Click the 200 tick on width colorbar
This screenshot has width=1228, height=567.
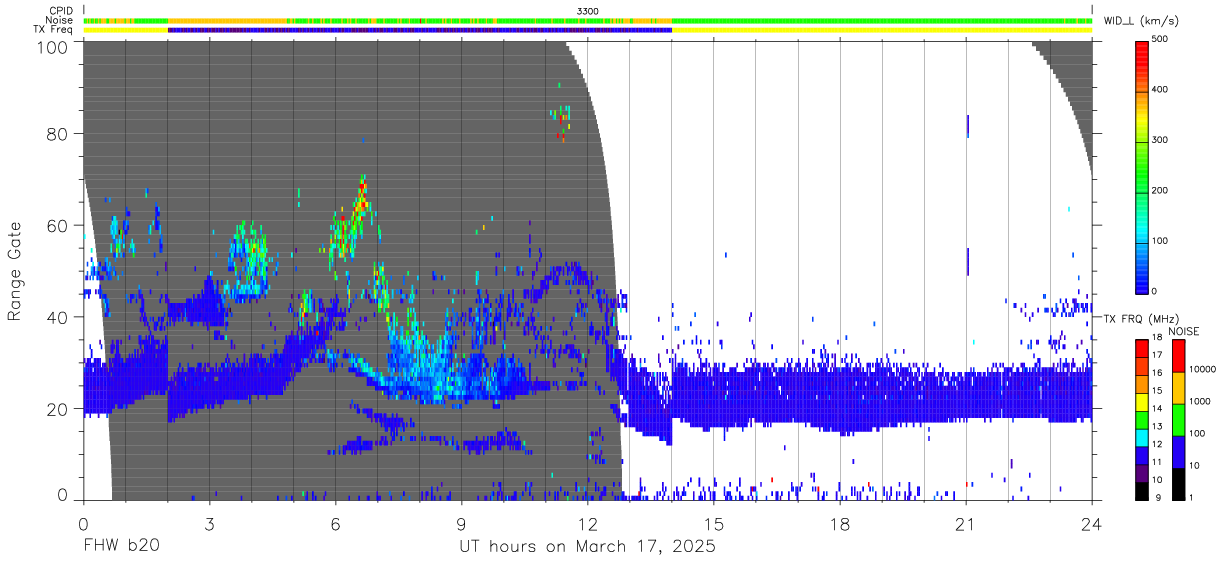tap(1161, 190)
